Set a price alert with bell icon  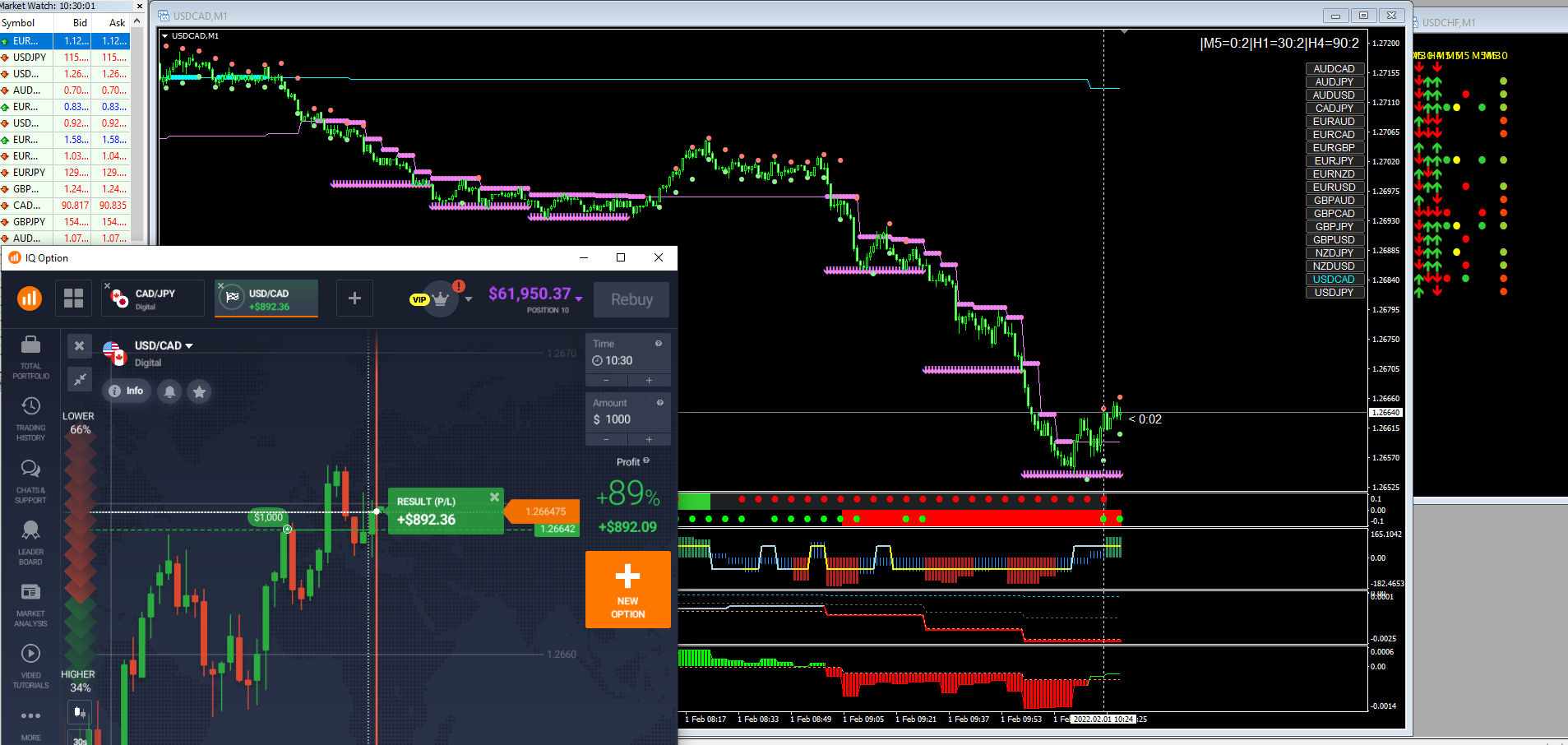169,391
